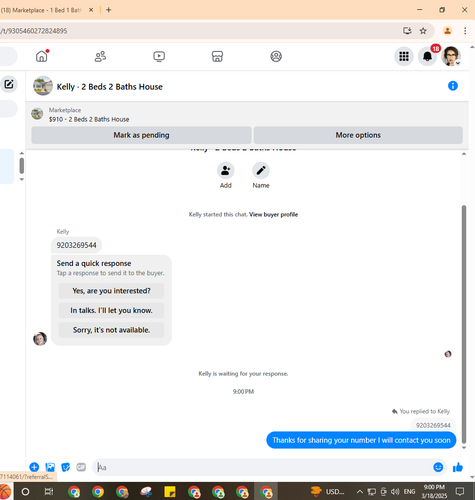Open Sticky Notes on the taskbar

point(170,492)
